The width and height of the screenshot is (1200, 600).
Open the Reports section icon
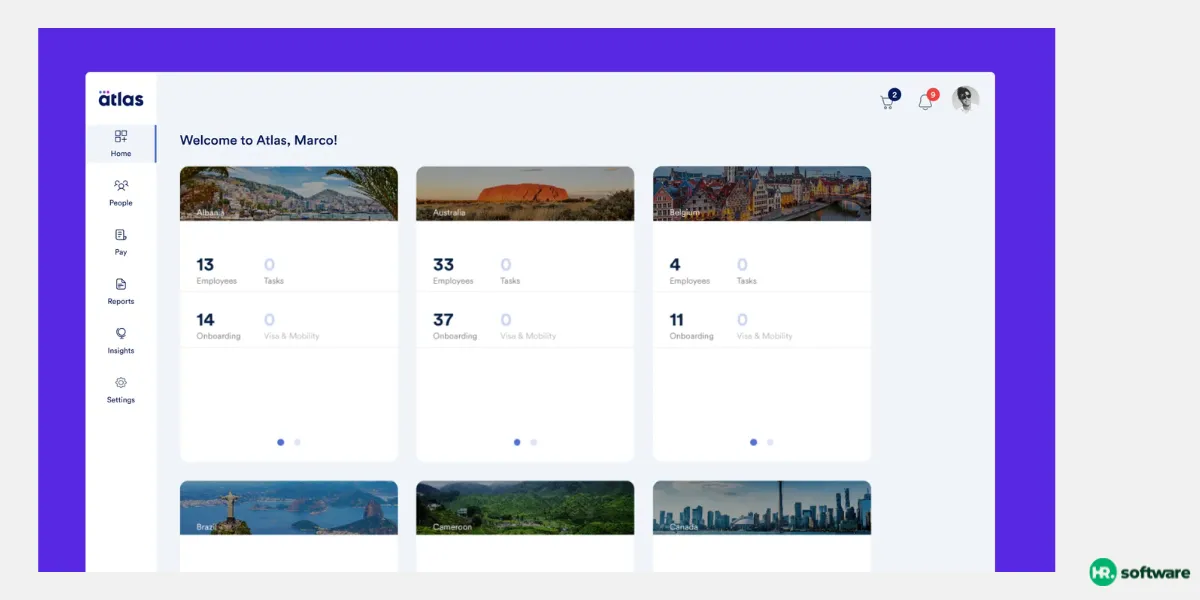pos(121,284)
